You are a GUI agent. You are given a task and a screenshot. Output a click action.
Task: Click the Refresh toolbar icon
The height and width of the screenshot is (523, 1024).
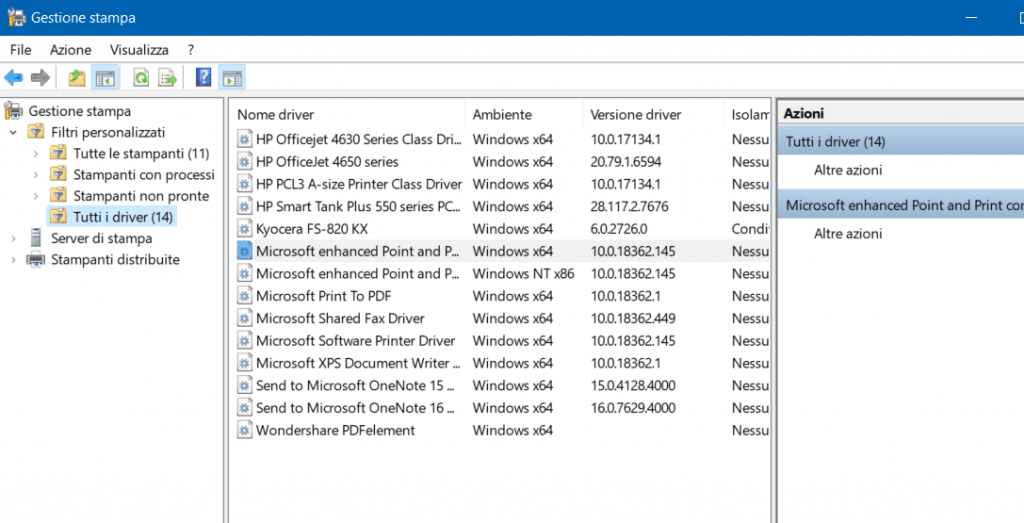(141, 77)
